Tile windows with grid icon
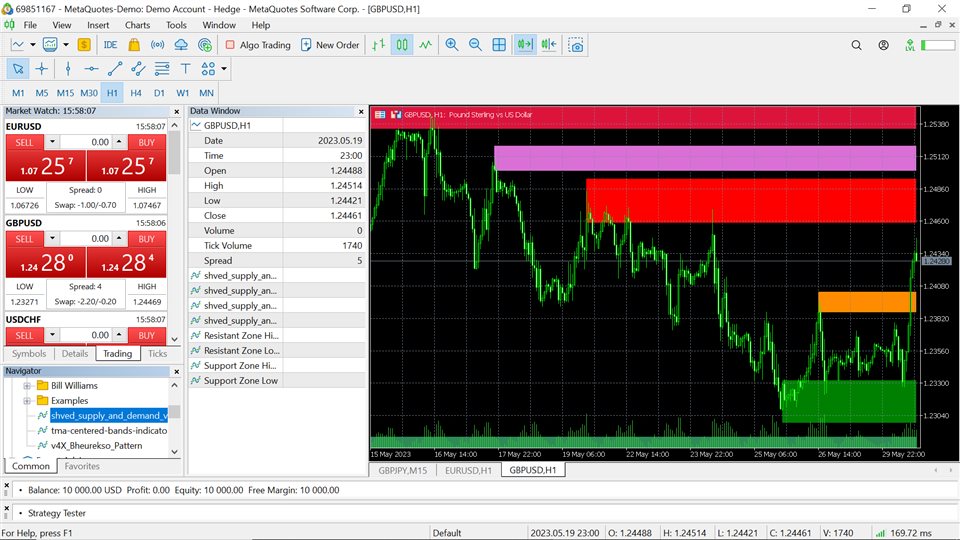This screenshot has height=540, width=960. (x=499, y=45)
